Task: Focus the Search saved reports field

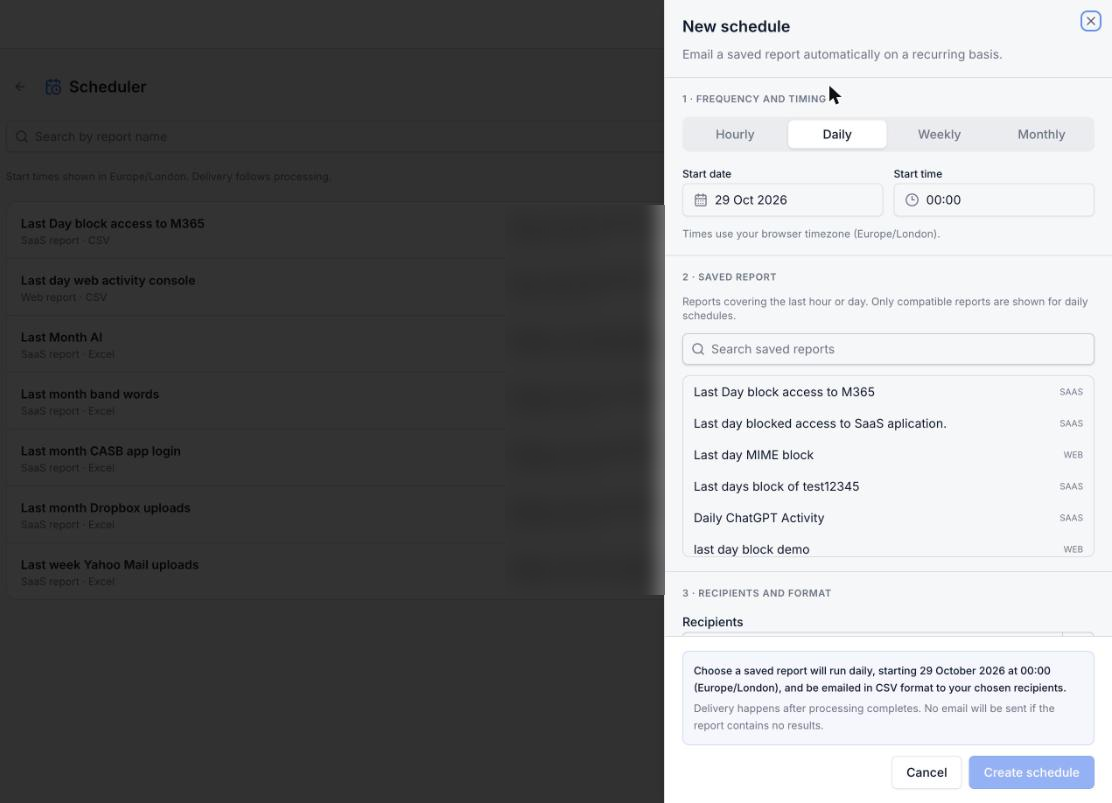Action: pos(888,349)
